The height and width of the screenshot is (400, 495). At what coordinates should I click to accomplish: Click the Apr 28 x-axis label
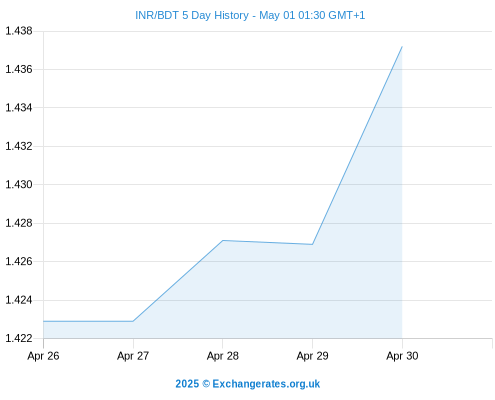pyautogui.click(x=223, y=356)
